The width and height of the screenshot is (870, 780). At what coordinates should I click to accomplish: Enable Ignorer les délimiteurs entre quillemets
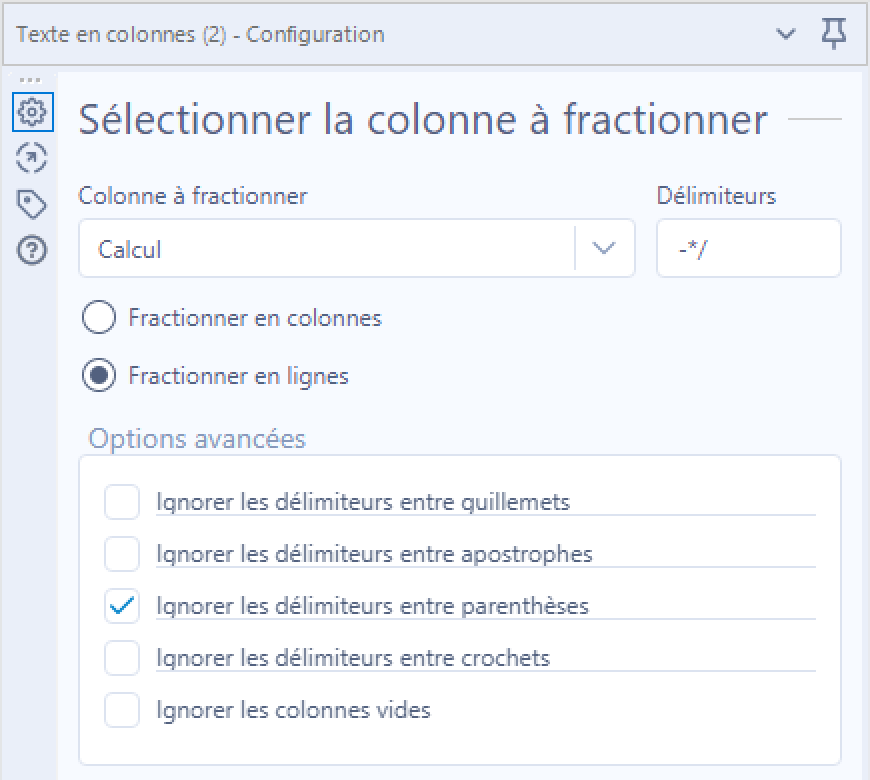click(122, 502)
